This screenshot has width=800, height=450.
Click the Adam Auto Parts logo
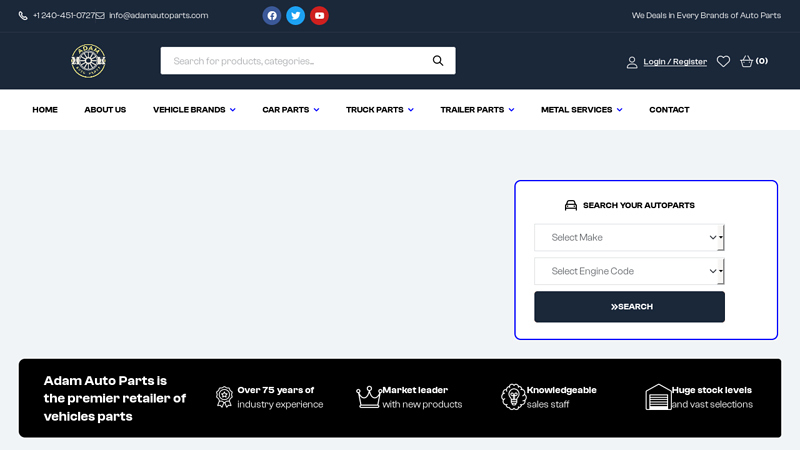coord(88,61)
